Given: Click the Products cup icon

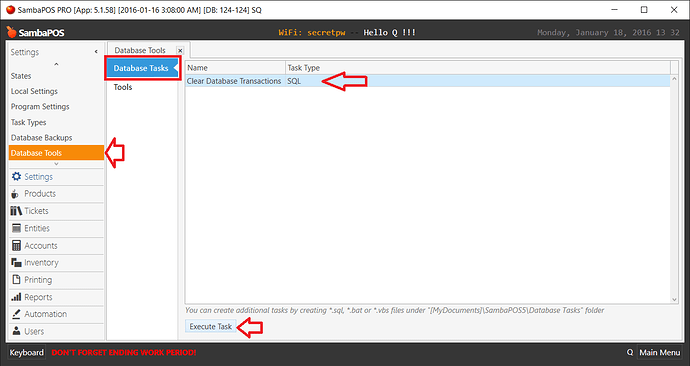Looking at the screenshot, I should (15, 194).
